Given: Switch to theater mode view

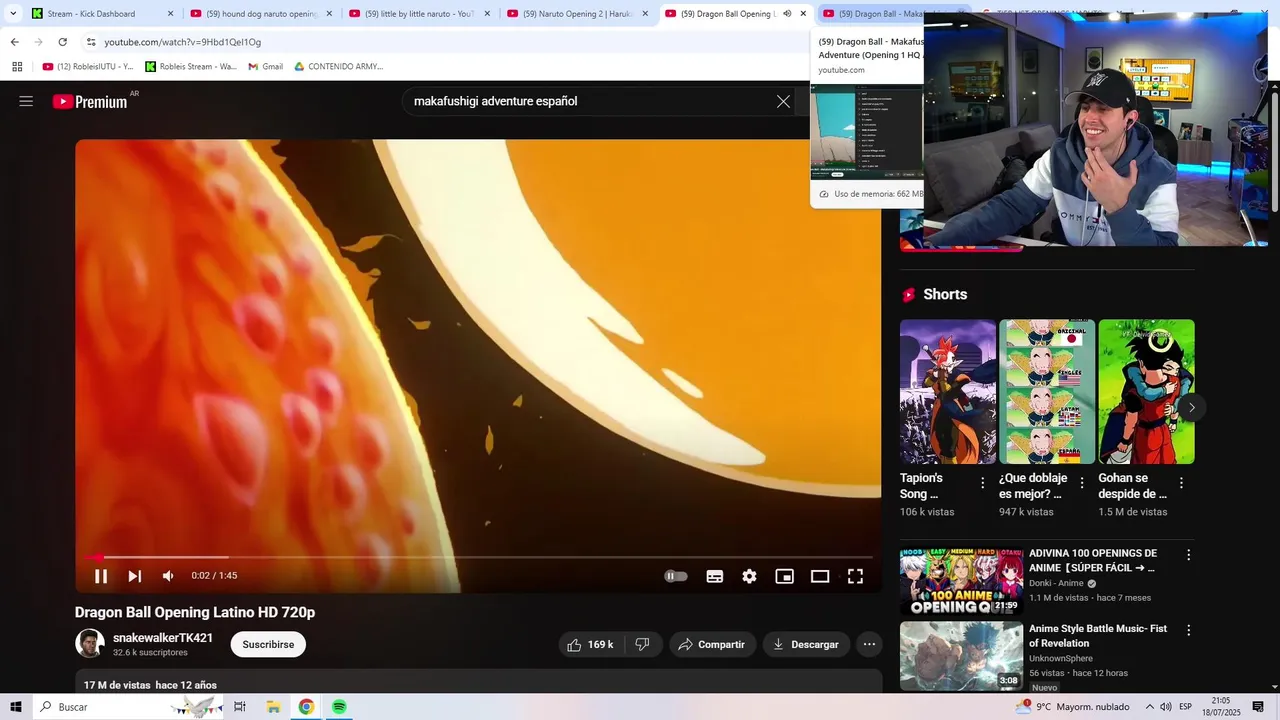Looking at the screenshot, I should [820, 576].
